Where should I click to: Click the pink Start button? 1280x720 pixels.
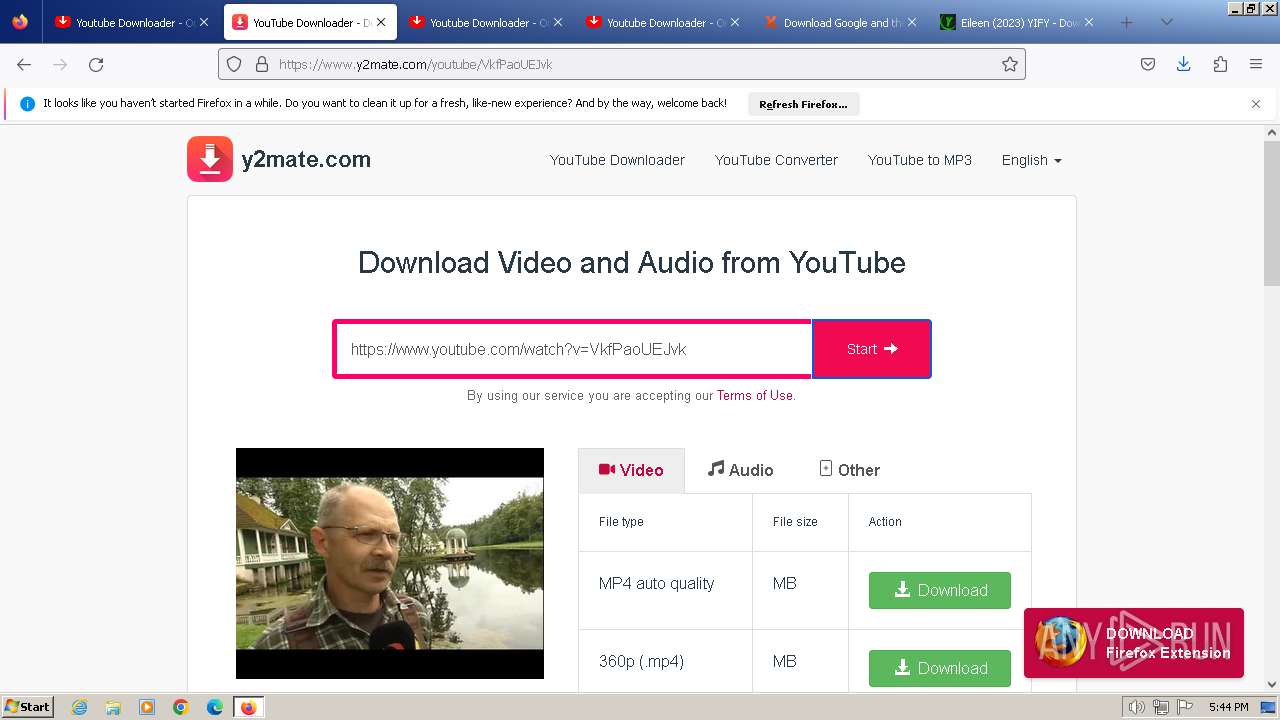872,349
